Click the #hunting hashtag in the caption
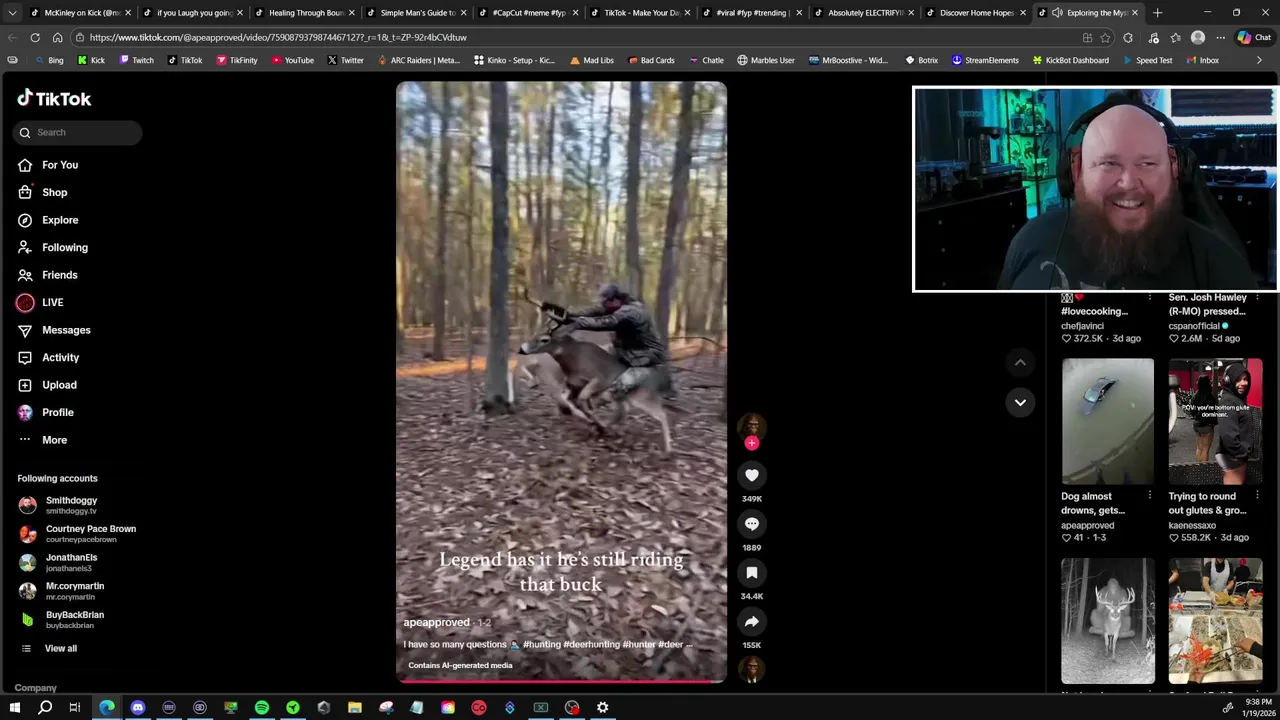Image resolution: width=1280 pixels, height=720 pixels. click(x=541, y=645)
